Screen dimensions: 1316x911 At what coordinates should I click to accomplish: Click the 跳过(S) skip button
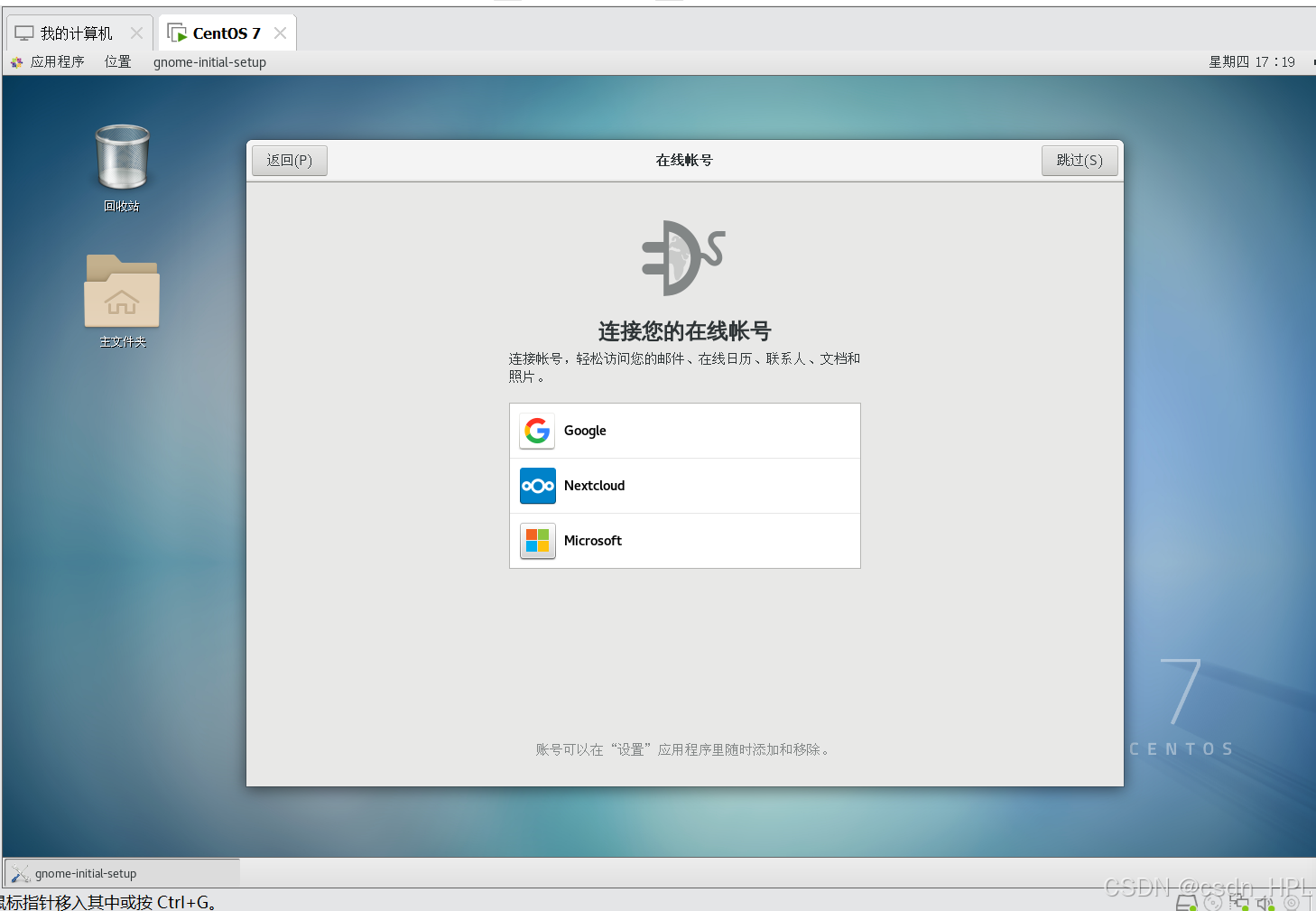pyautogui.click(x=1080, y=160)
